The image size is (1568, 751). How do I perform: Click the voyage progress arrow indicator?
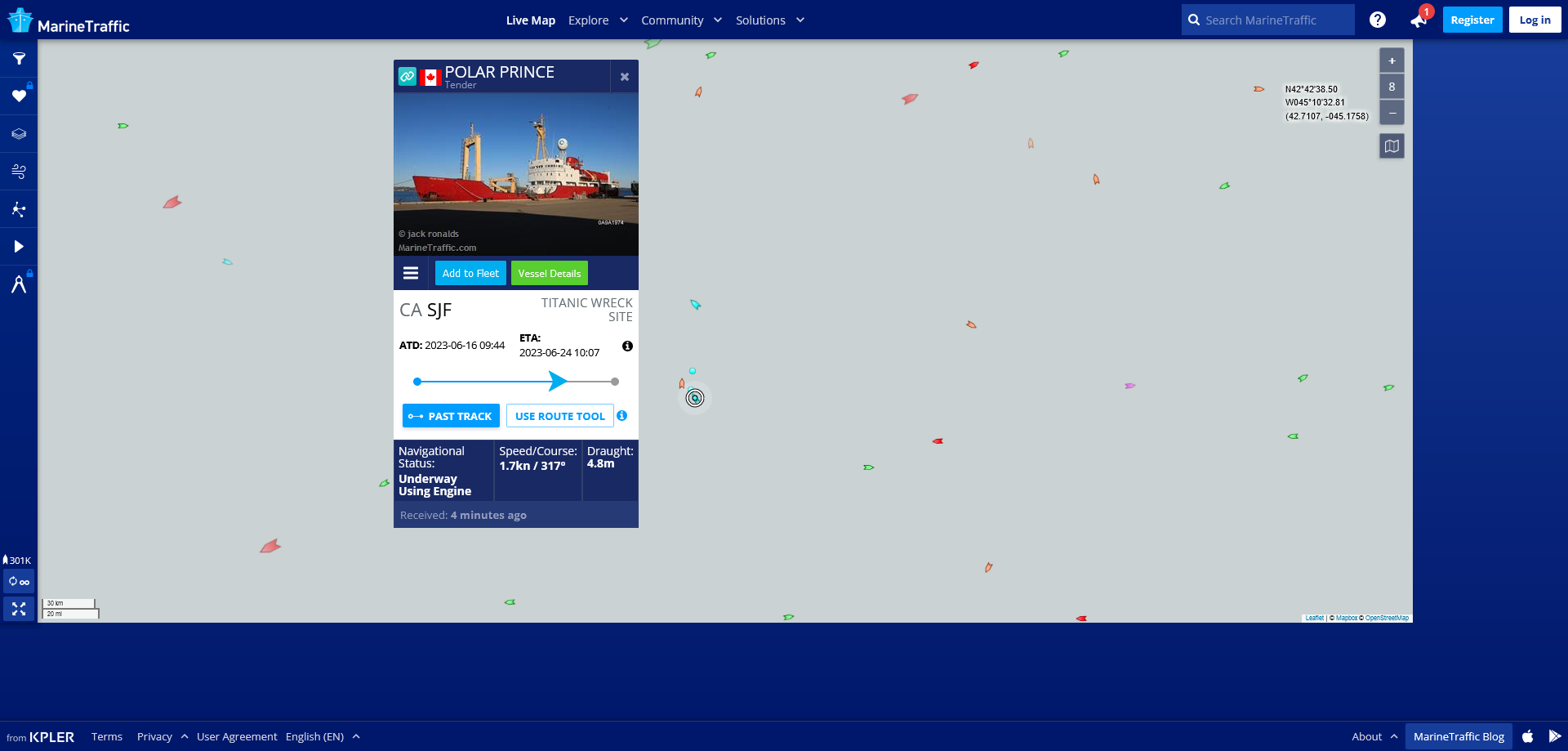coord(558,381)
